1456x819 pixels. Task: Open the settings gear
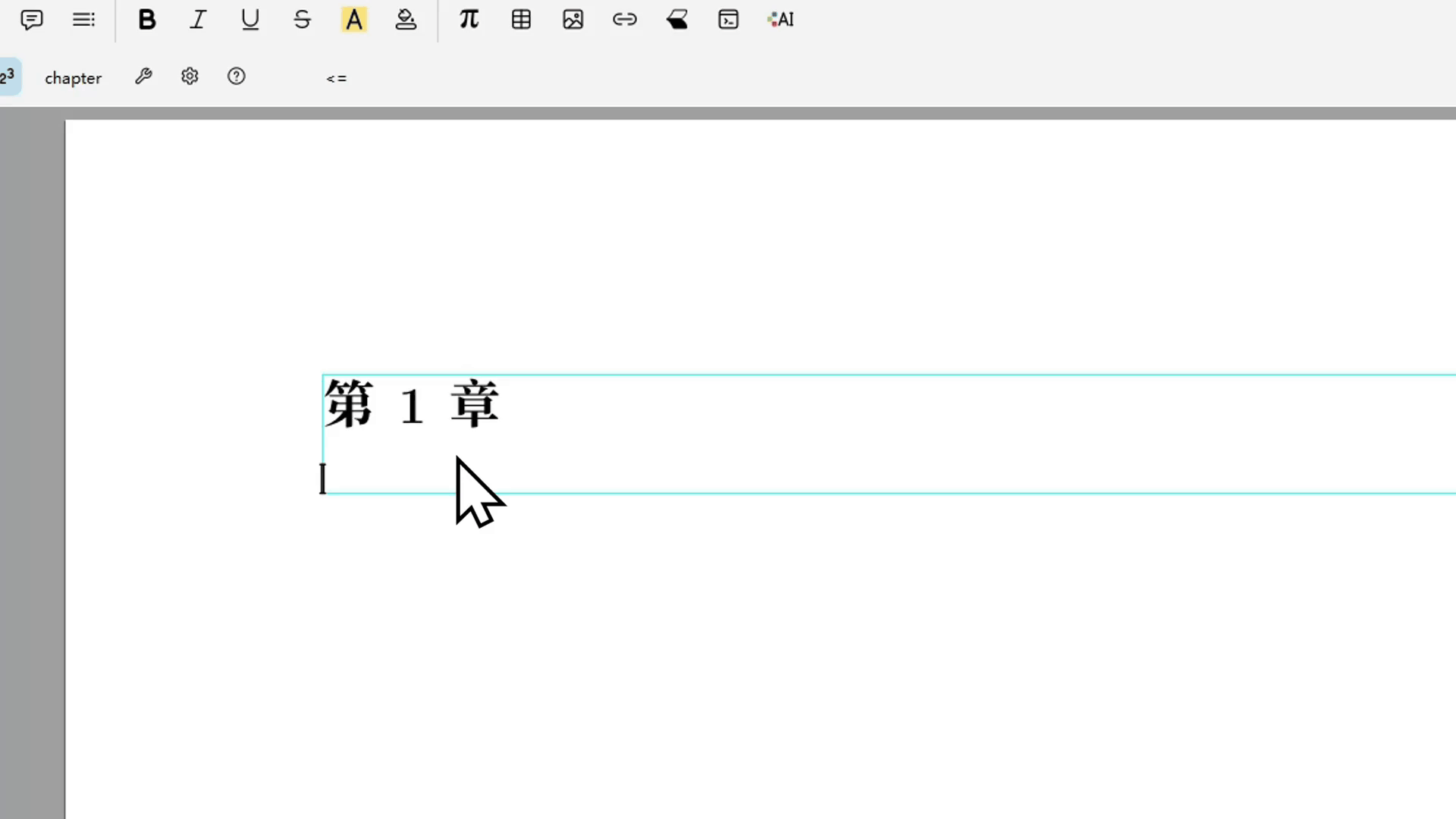[x=190, y=76]
